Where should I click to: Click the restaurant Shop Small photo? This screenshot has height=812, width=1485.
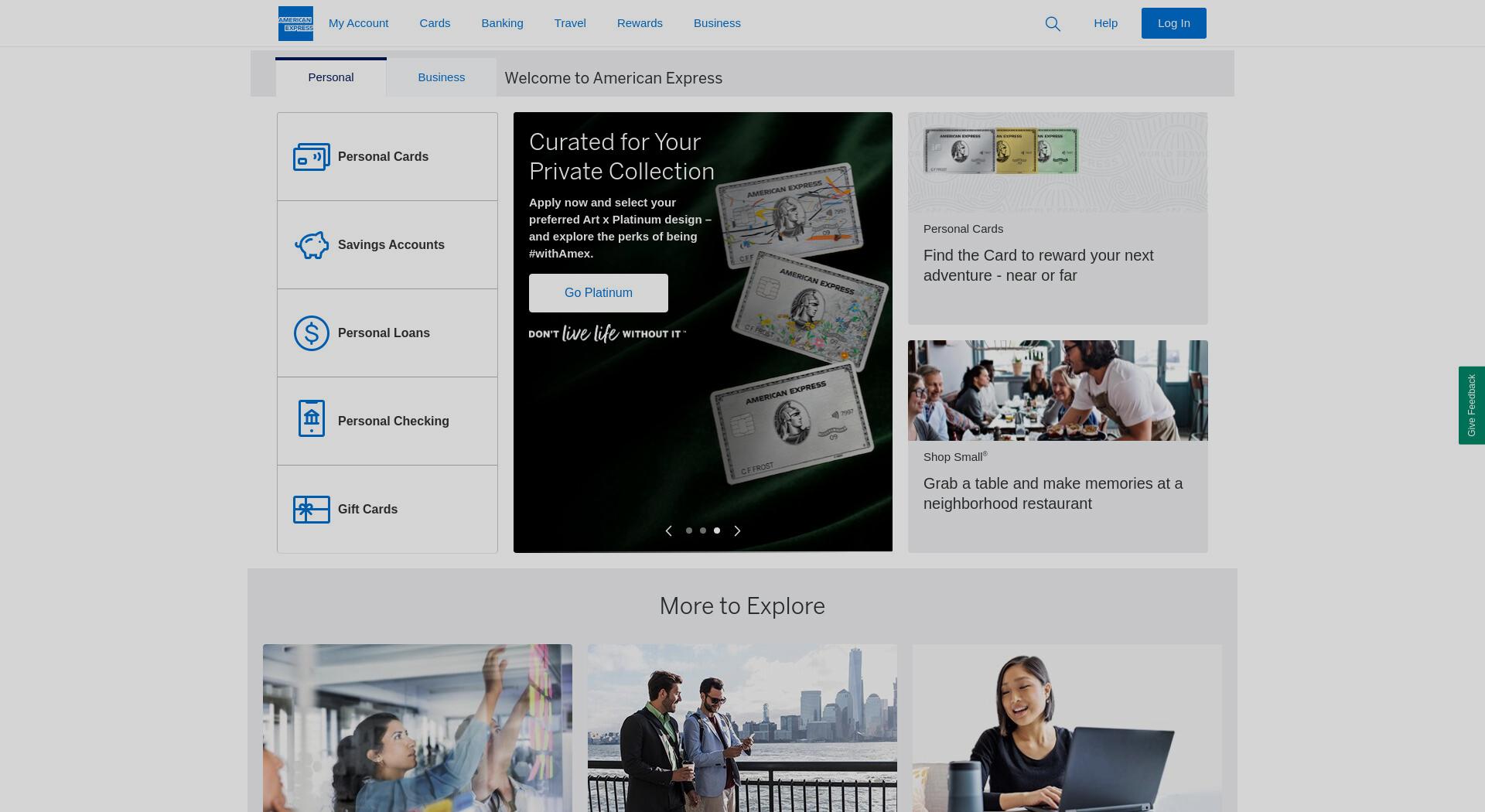(1058, 391)
